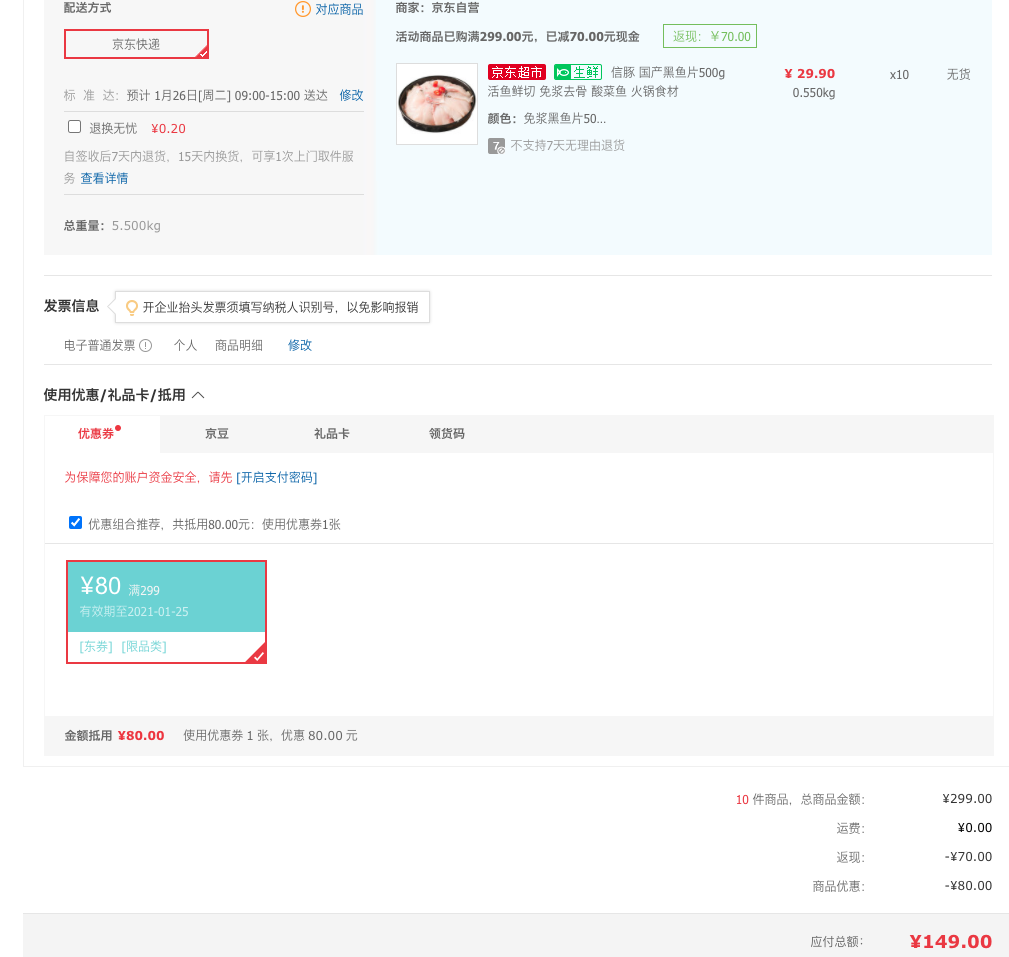This screenshot has height=957, width=1009.
Task: Click the 运费 ¥0.00 value
Action: pyautogui.click(x=974, y=828)
